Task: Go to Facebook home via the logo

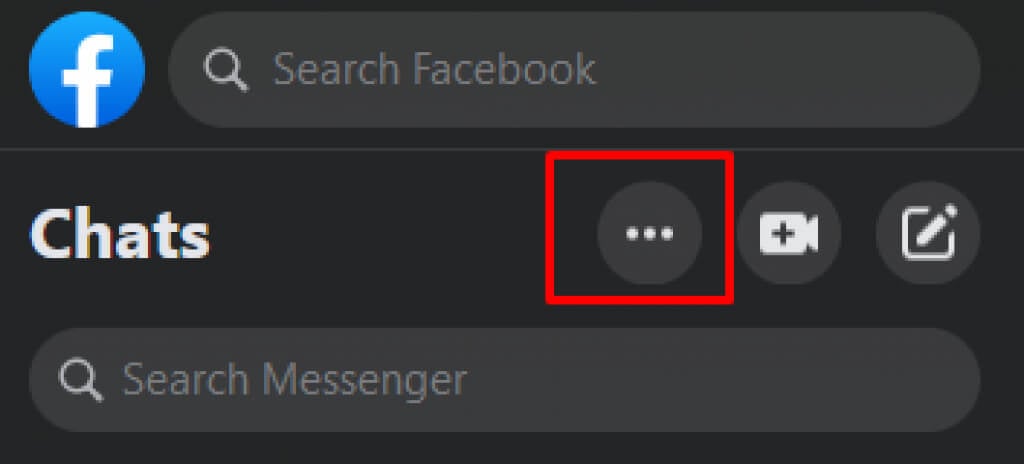Action: (x=87, y=69)
